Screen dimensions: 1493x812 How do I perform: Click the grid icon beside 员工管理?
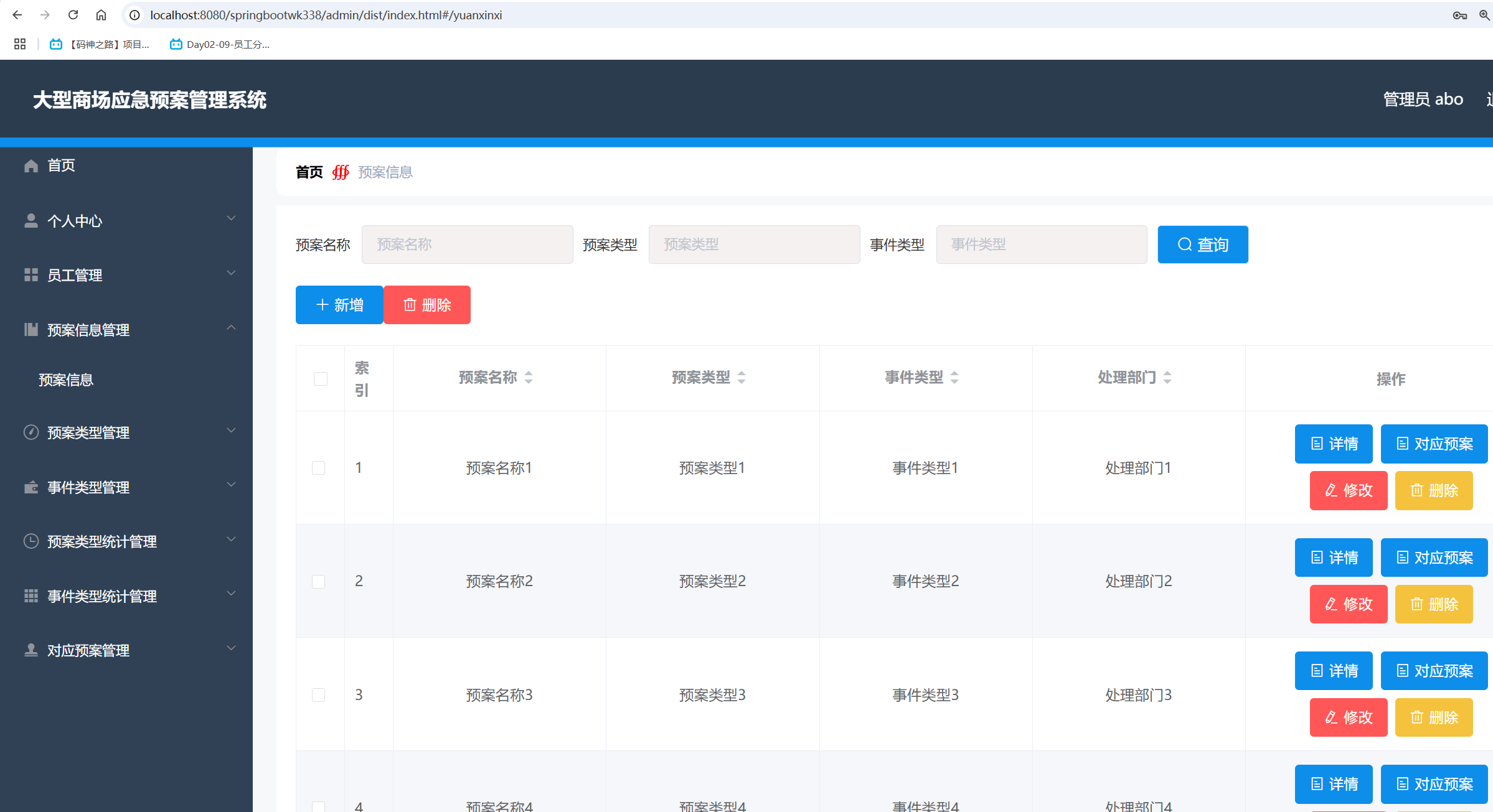point(31,275)
